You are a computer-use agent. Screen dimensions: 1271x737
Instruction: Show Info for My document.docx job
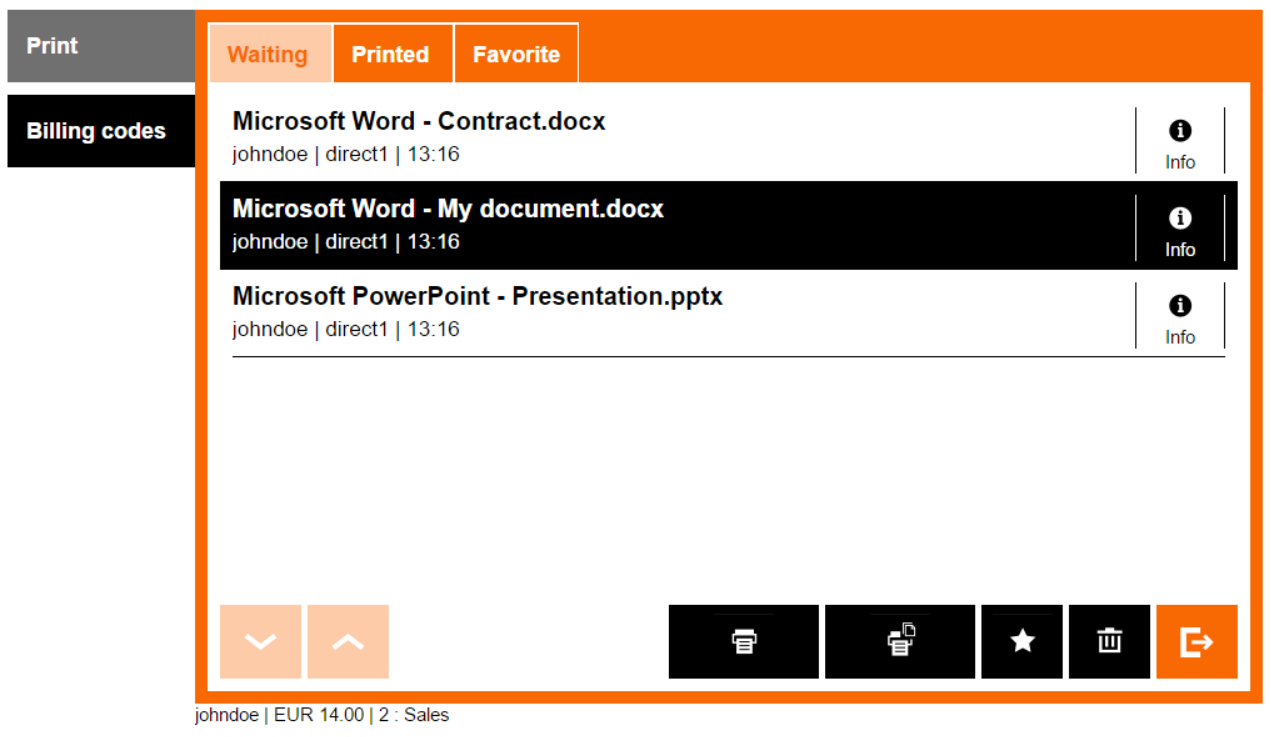1180,229
